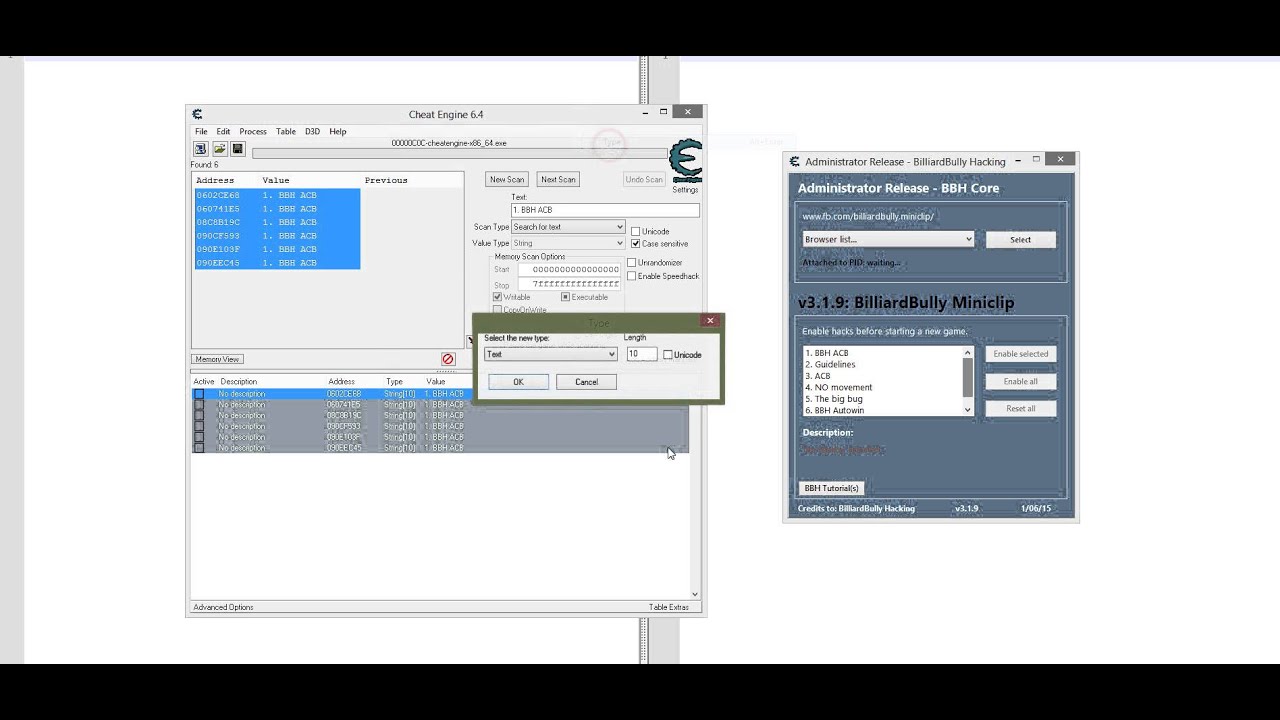
Task: Toggle the Executable memory option
Action: pos(566,297)
